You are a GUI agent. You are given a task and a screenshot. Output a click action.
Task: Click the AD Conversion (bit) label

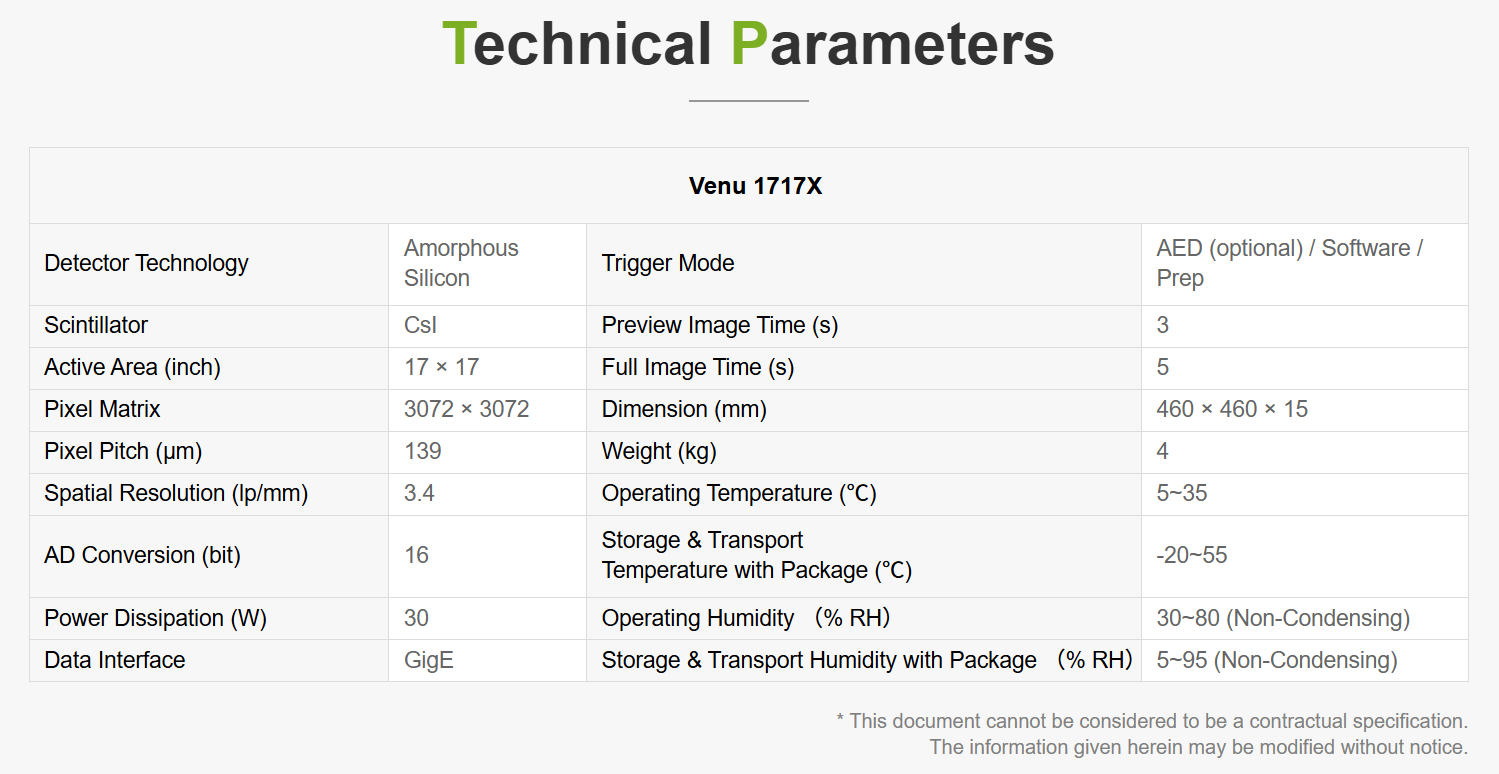coord(142,555)
